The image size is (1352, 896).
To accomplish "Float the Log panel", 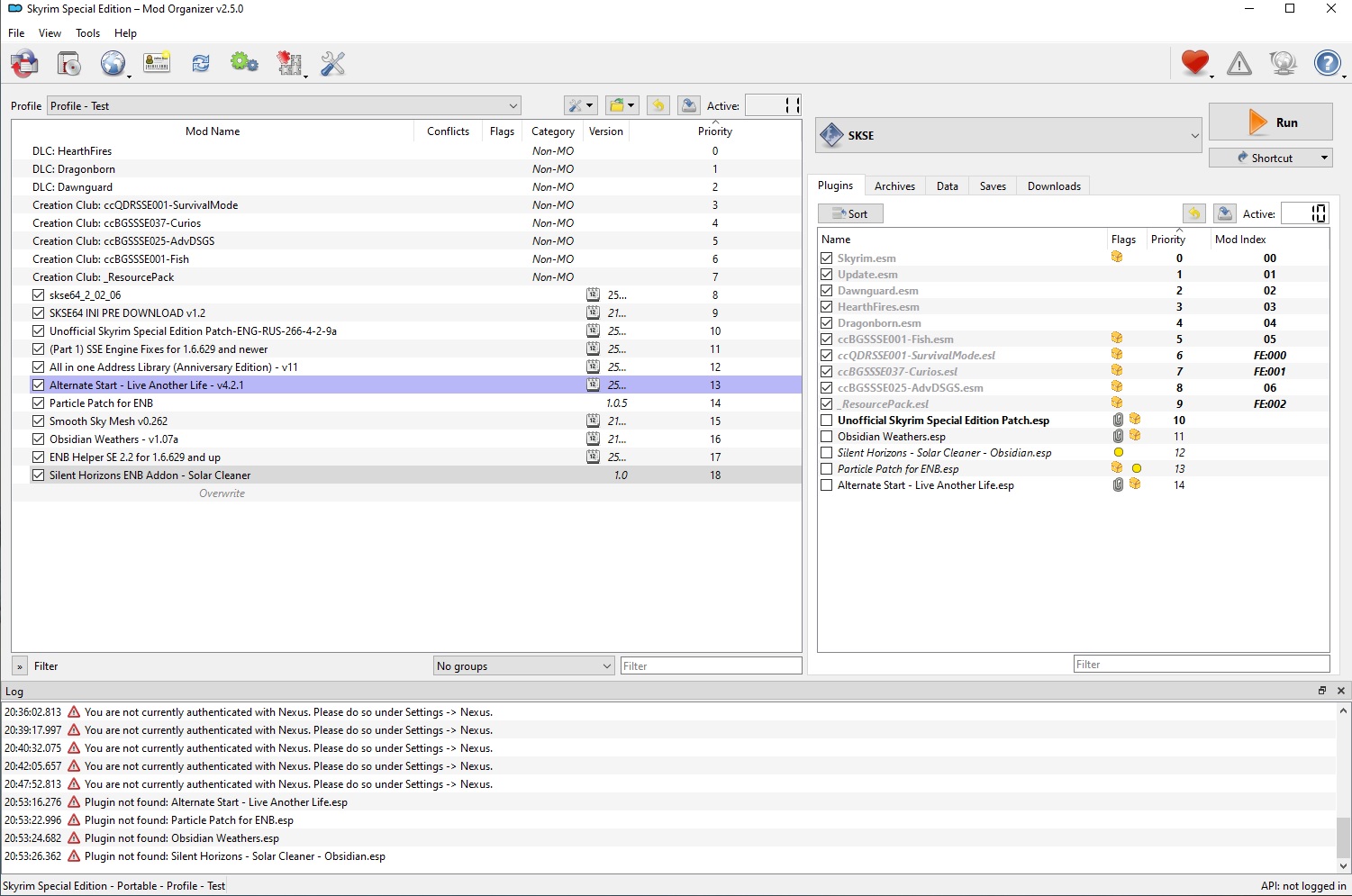I will [x=1321, y=691].
